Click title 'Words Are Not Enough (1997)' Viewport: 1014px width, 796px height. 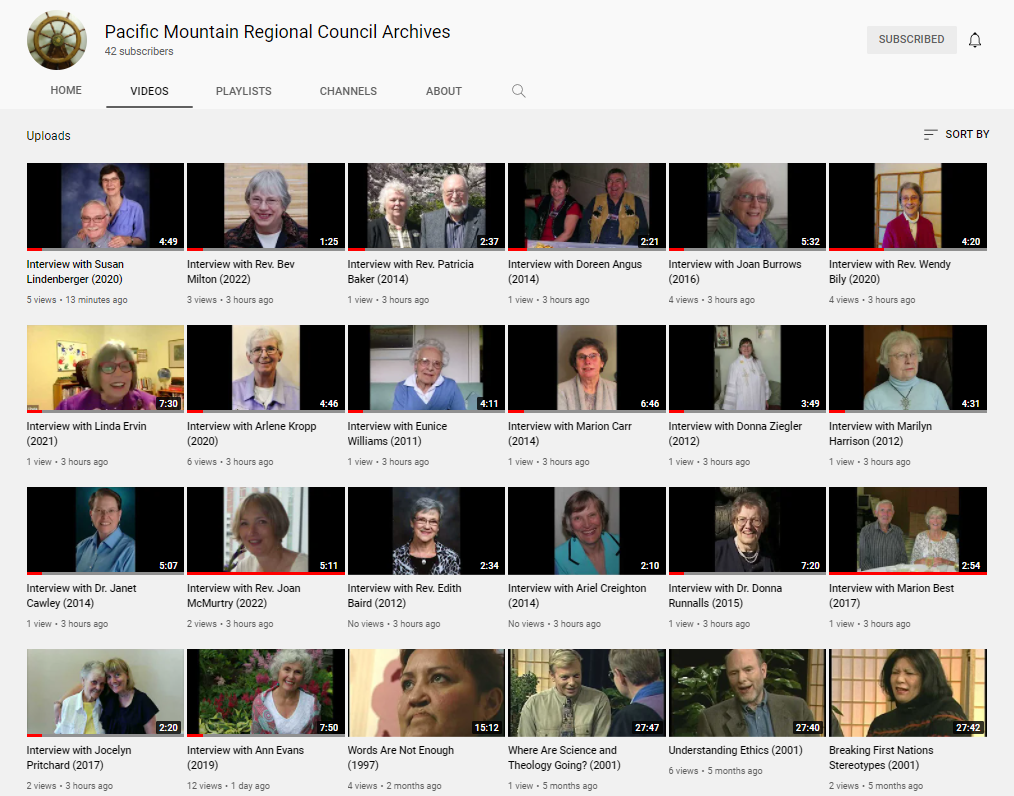[401, 758]
